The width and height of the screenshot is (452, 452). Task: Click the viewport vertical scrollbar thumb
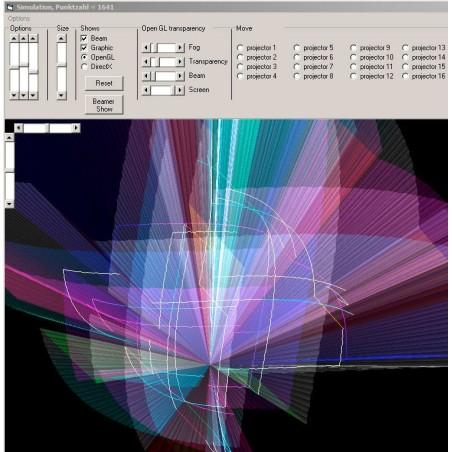coord(9,170)
